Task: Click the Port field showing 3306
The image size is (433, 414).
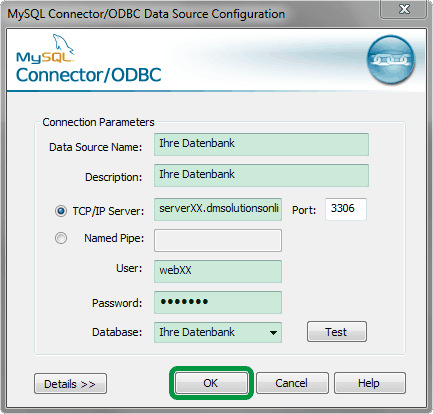Action: tap(346, 209)
